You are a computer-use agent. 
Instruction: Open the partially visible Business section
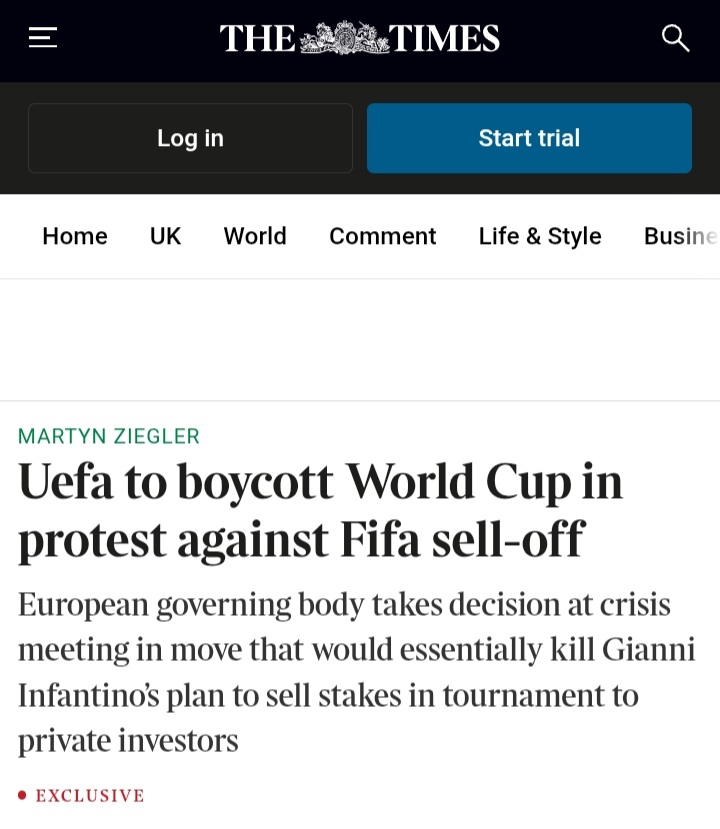681,236
